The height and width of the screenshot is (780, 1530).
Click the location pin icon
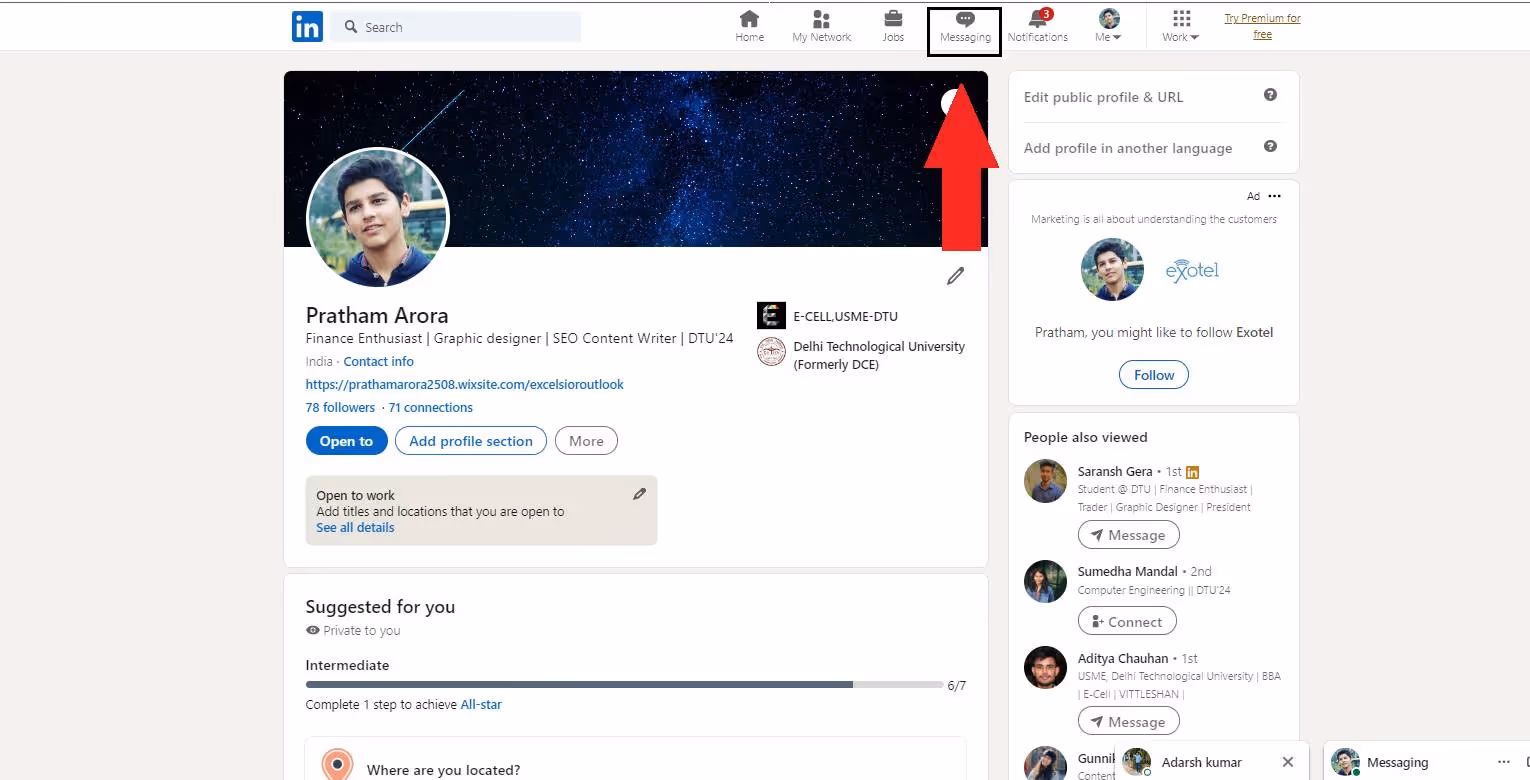click(338, 766)
